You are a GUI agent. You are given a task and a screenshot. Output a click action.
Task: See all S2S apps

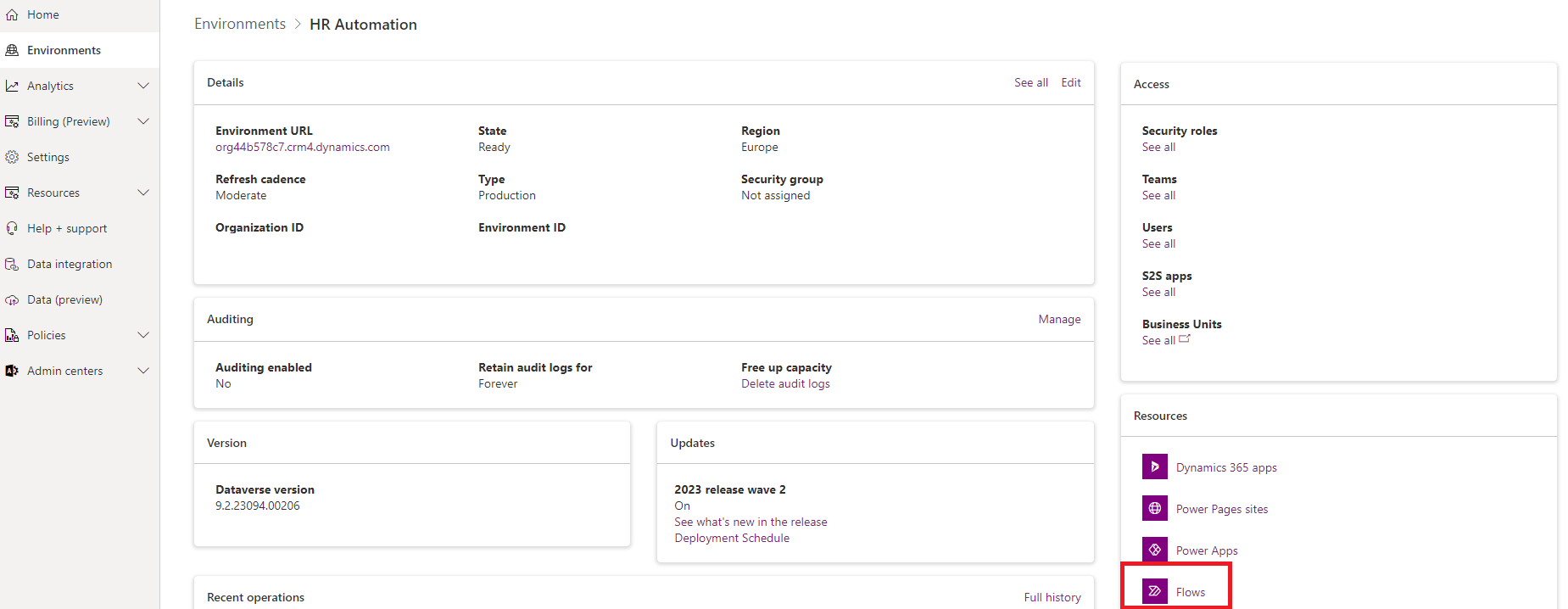[x=1158, y=292]
